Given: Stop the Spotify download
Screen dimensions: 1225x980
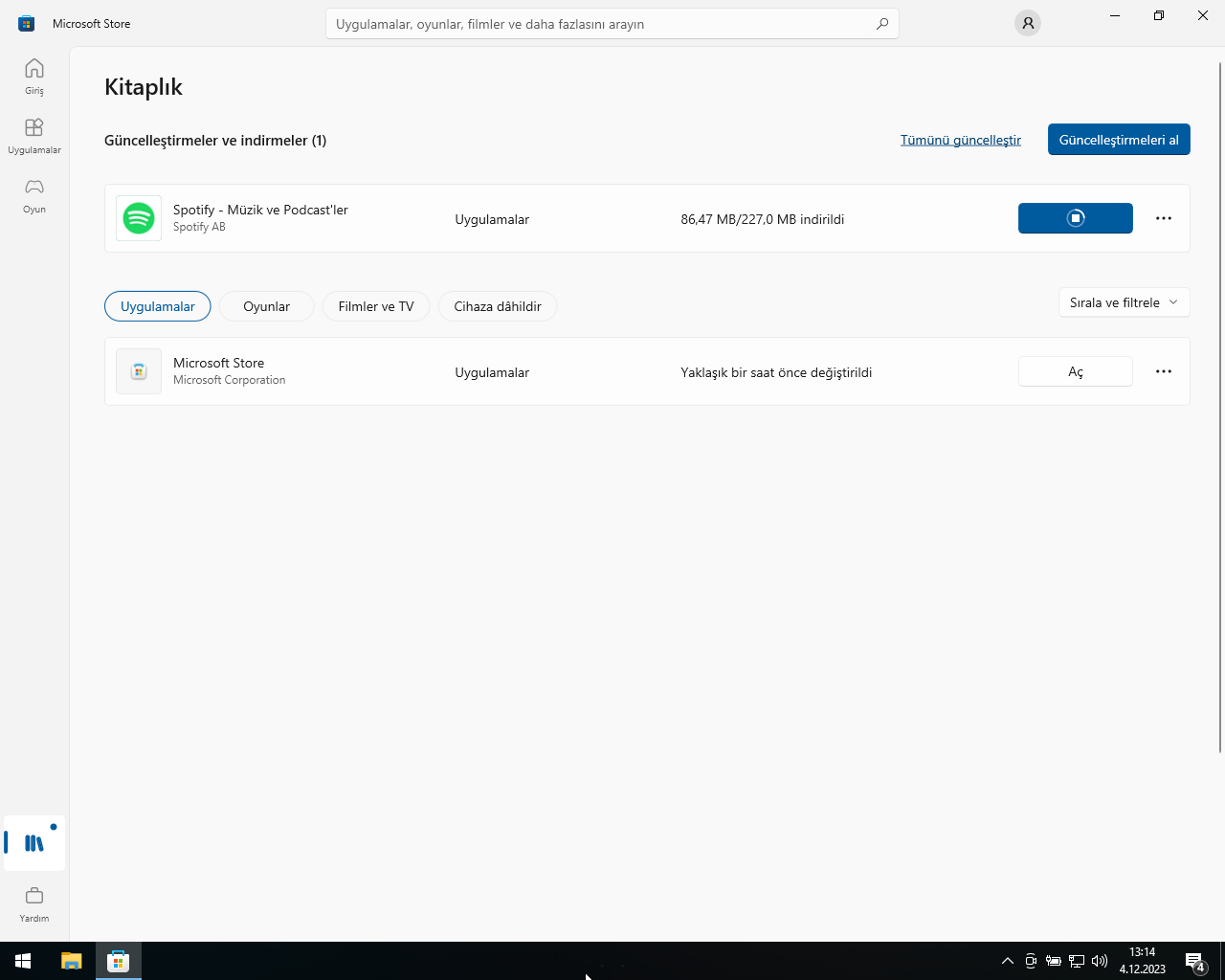Looking at the screenshot, I should pyautogui.click(x=1076, y=218).
